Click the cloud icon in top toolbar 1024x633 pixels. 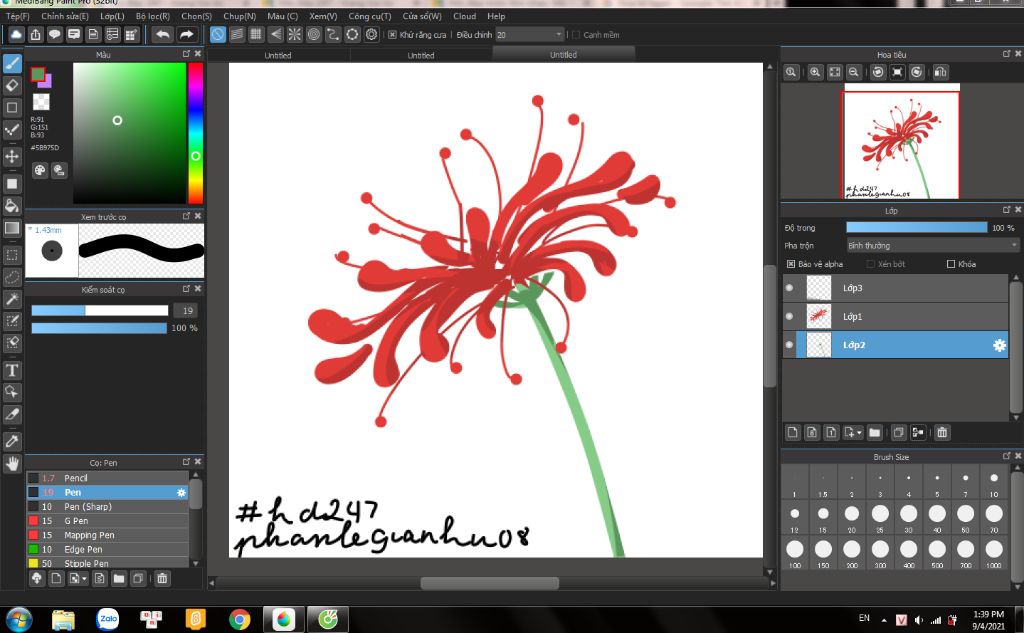16,35
